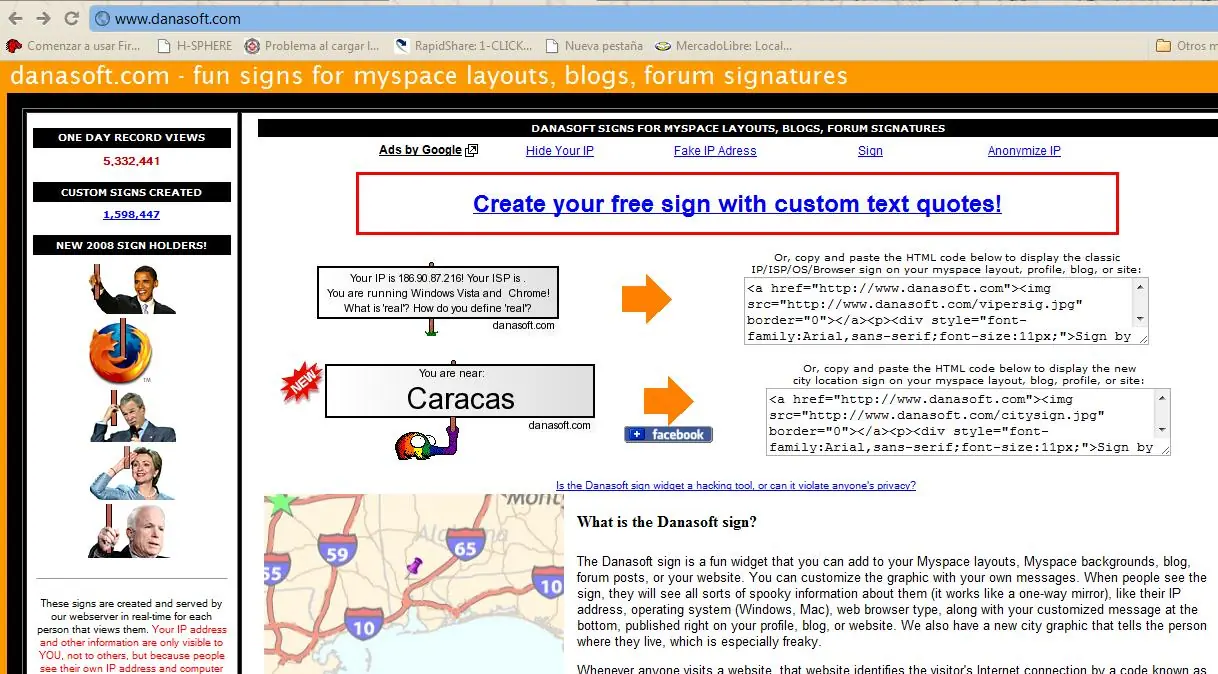Click the George Bush sign holder image
1218x674 pixels.
(x=132, y=415)
